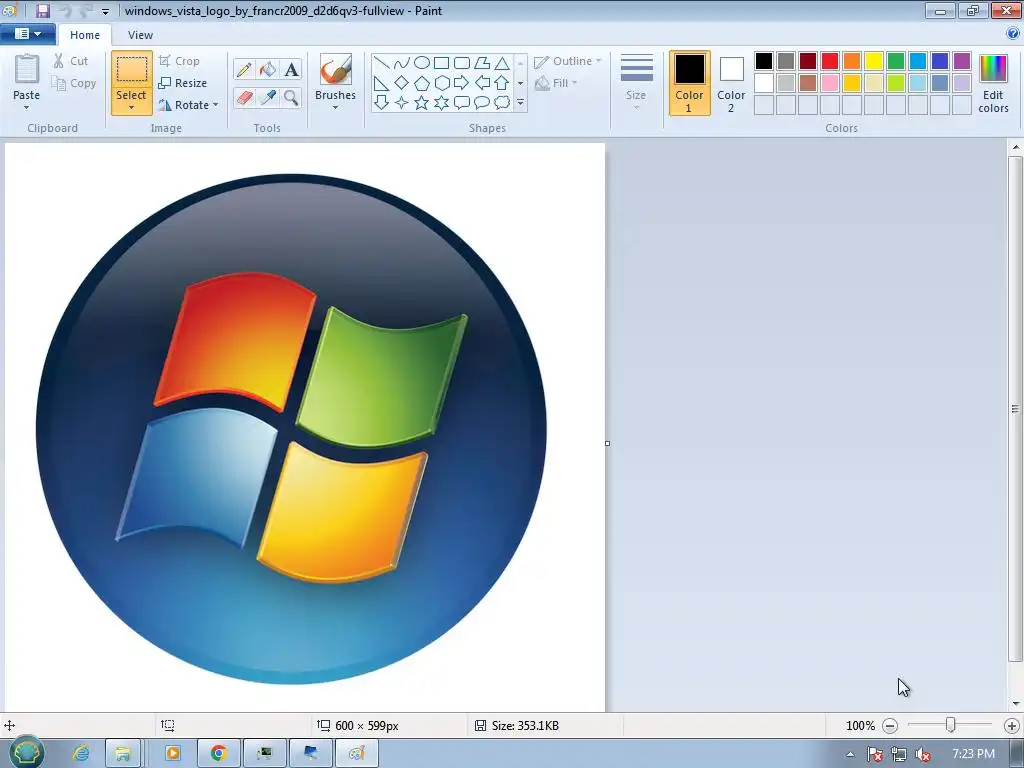
Task: Choose the Diamond shape
Action: (402, 83)
